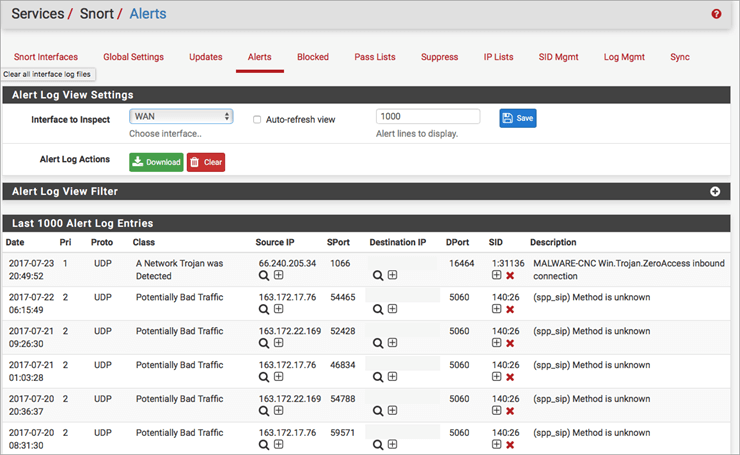
Task: Add destination IP of 20:49:52 alert to suppress list
Action: point(393,275)
